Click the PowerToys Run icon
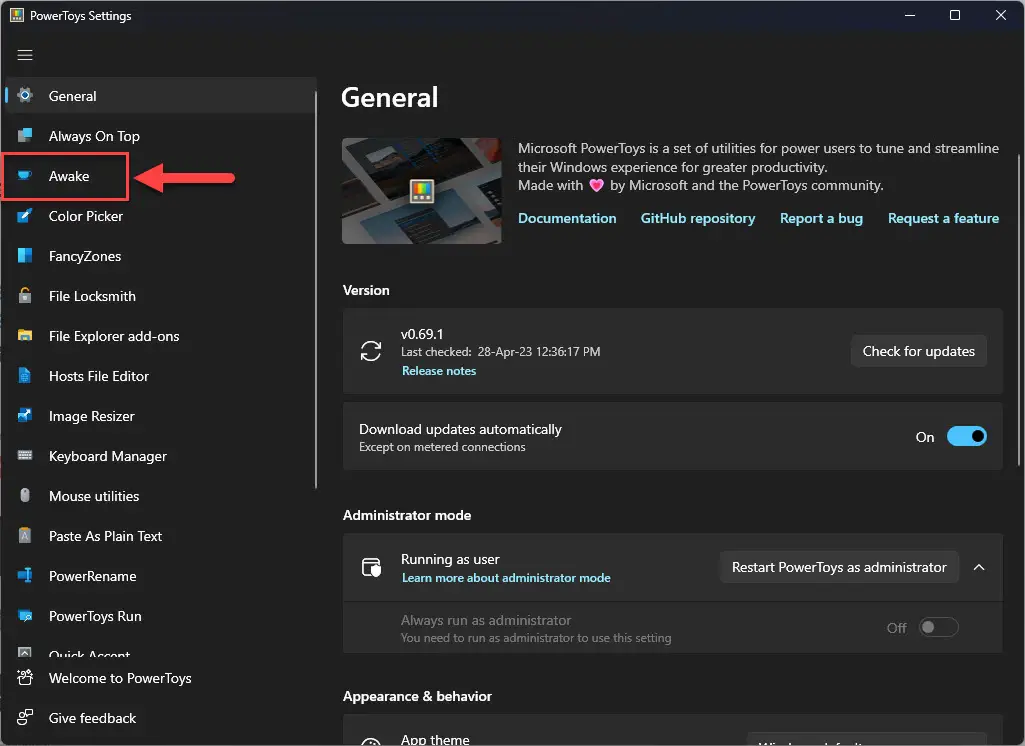 click(25, 616)
